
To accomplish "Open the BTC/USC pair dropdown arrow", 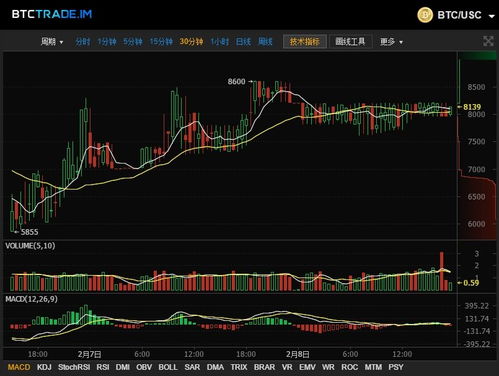I will pos(491,16).
